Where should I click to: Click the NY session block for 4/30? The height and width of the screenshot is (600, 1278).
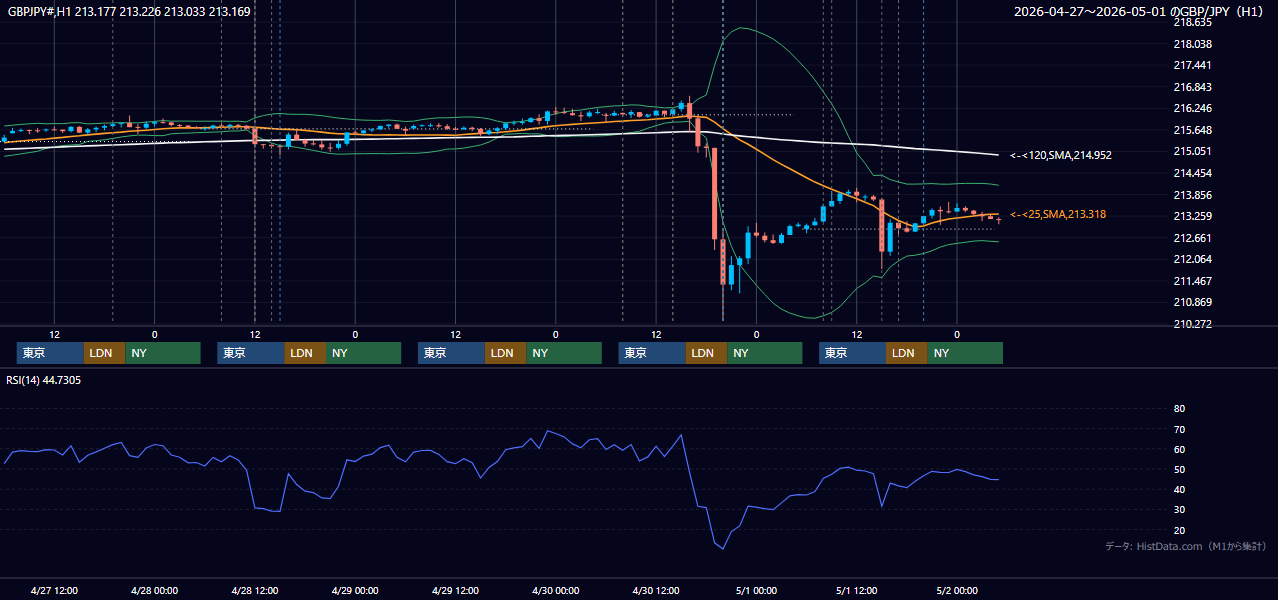pos(764,353)
